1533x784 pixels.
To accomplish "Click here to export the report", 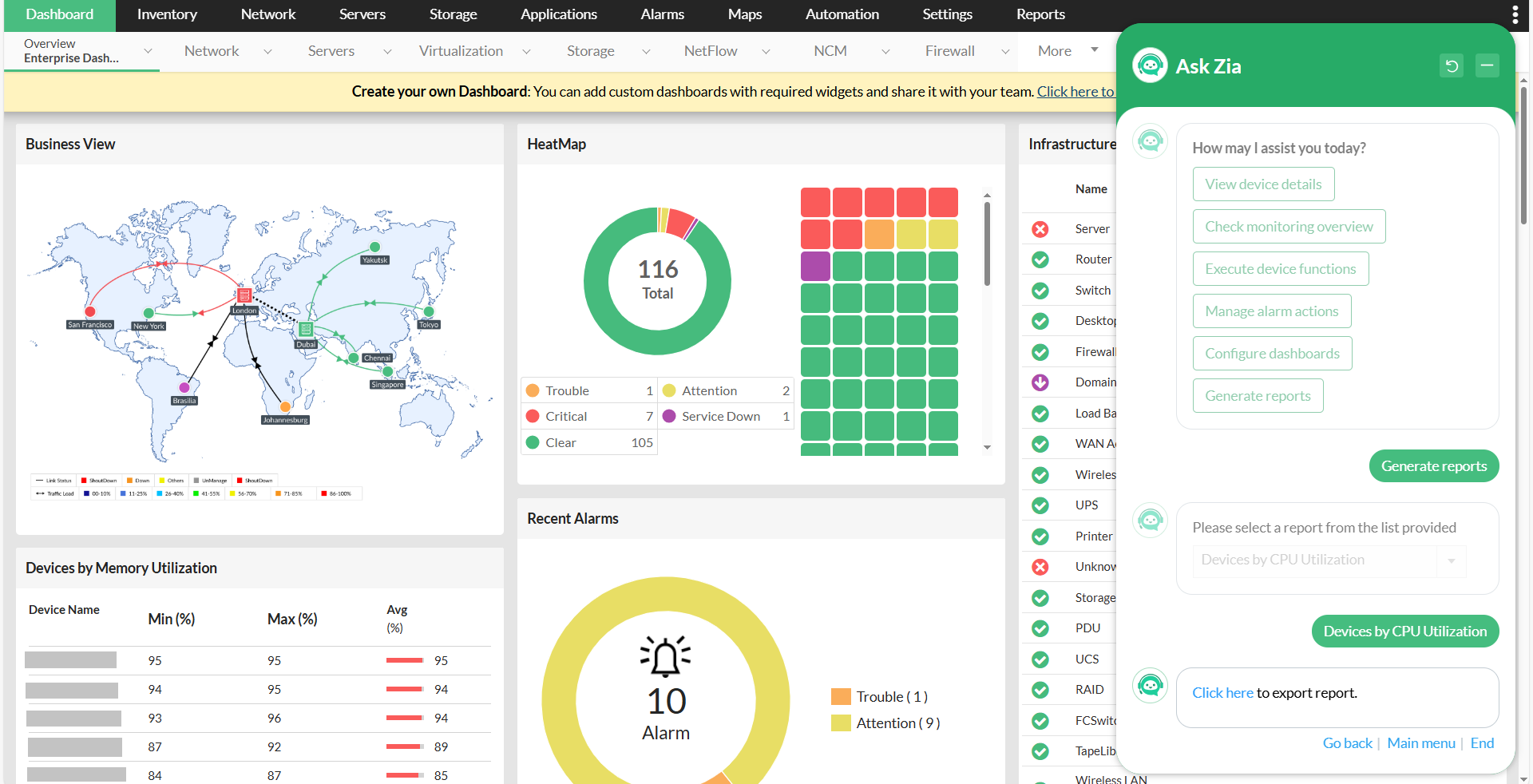I will 1222,692.
